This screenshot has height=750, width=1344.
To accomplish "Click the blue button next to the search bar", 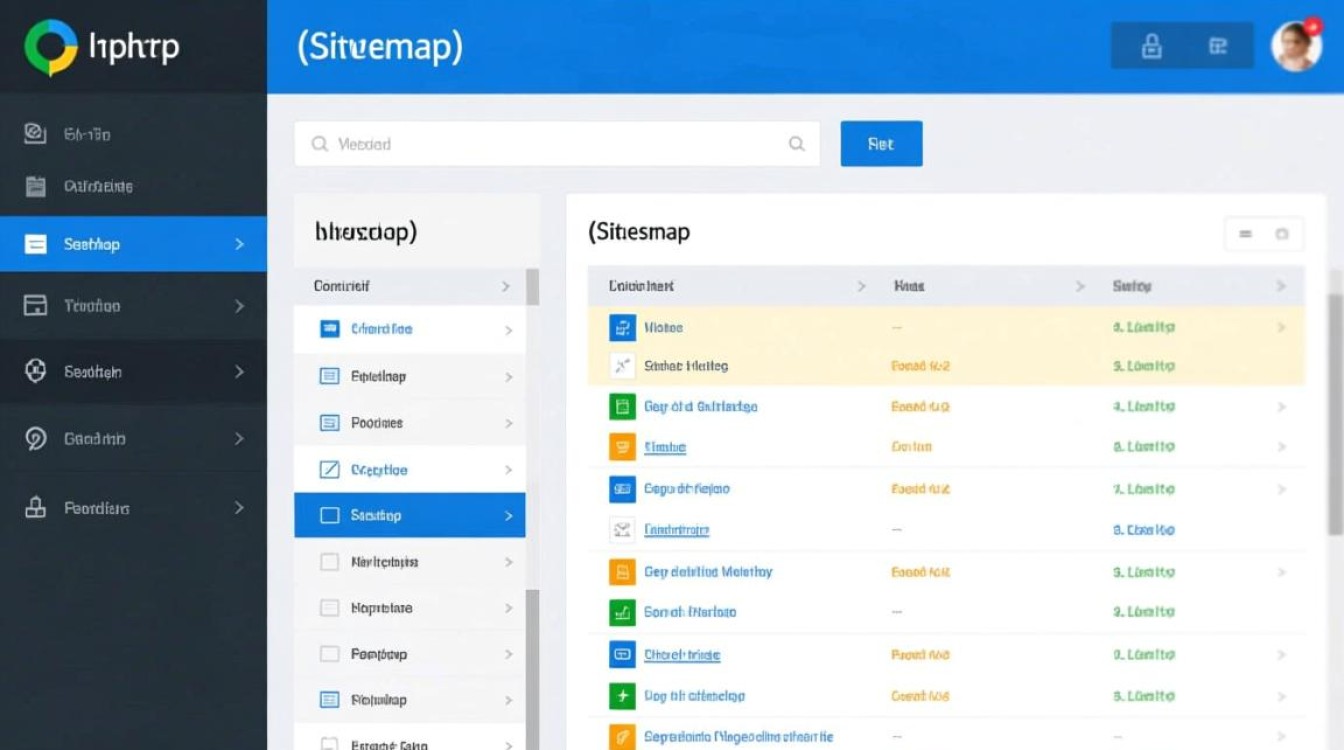I will point(881,144).
